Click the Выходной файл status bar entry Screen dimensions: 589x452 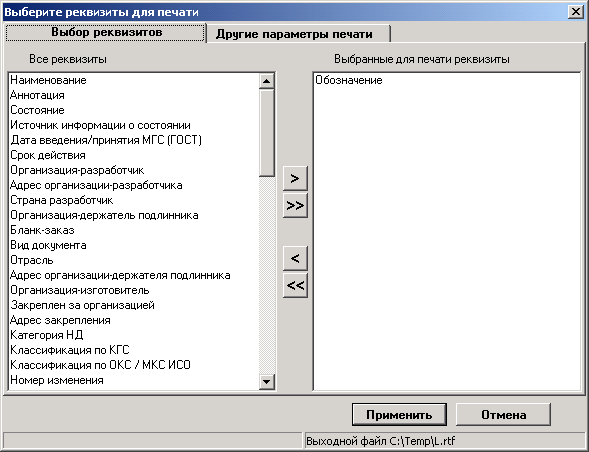(x=444, y=440)
